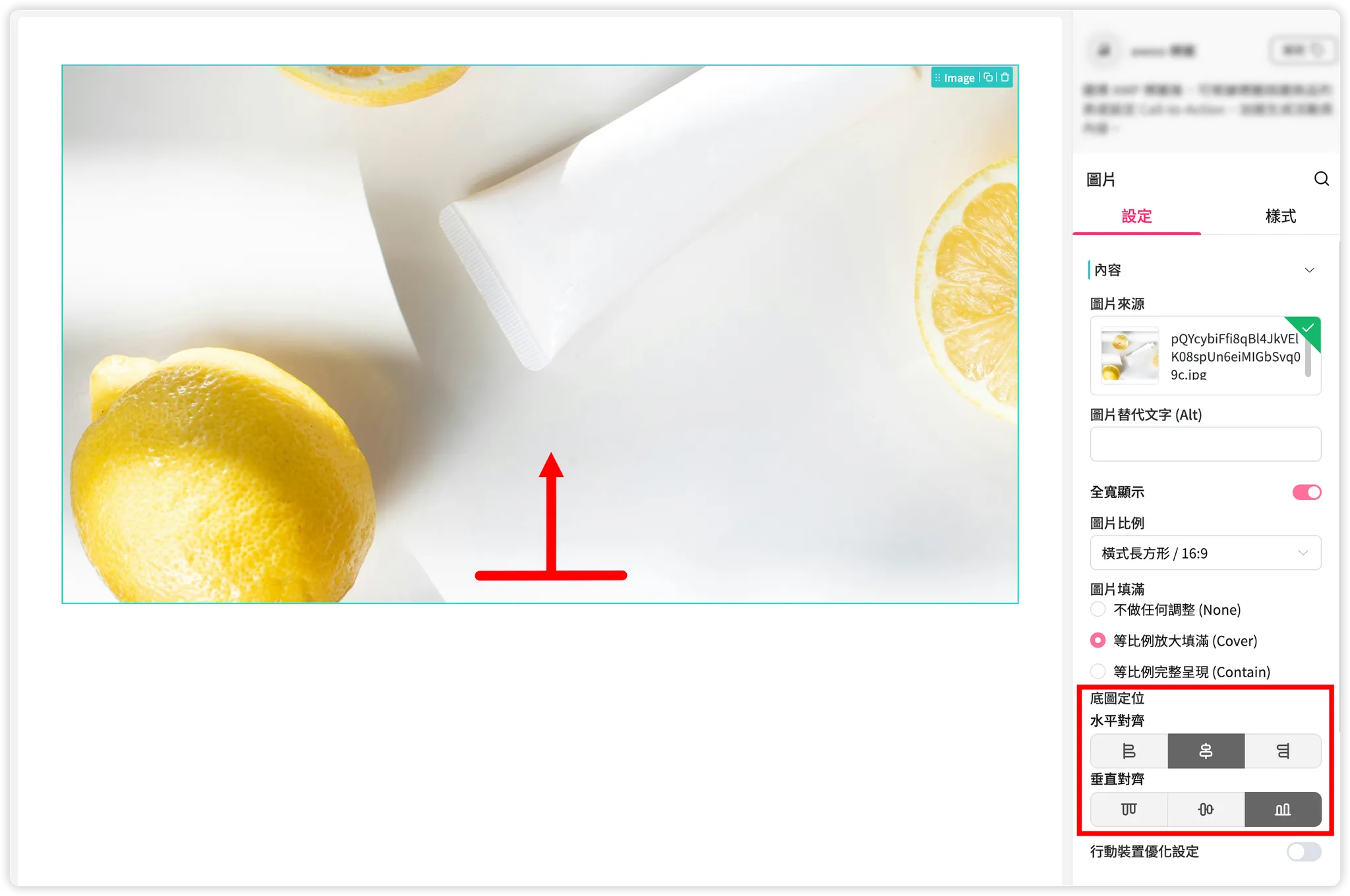
Task: Click the search icon beside 圖片 title
Action: click(x=1321, y=179)
